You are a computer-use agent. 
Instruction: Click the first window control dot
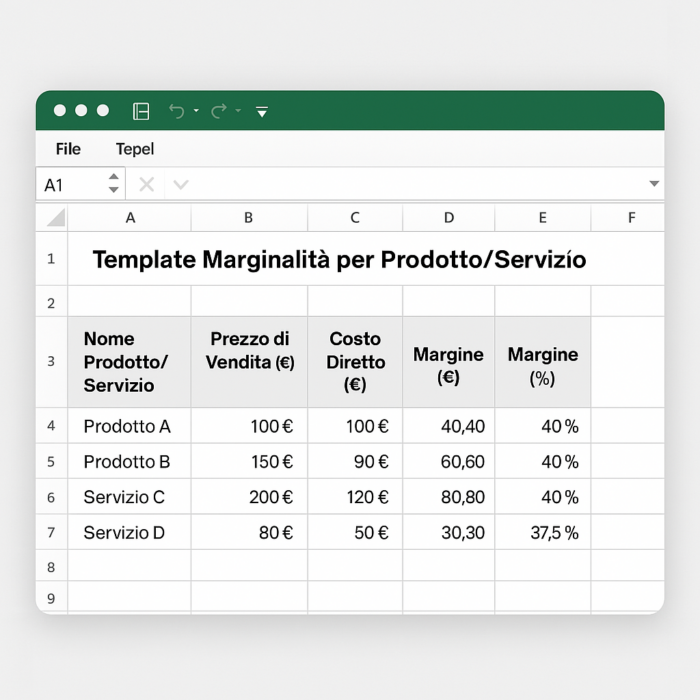click(x=60, y=110)
